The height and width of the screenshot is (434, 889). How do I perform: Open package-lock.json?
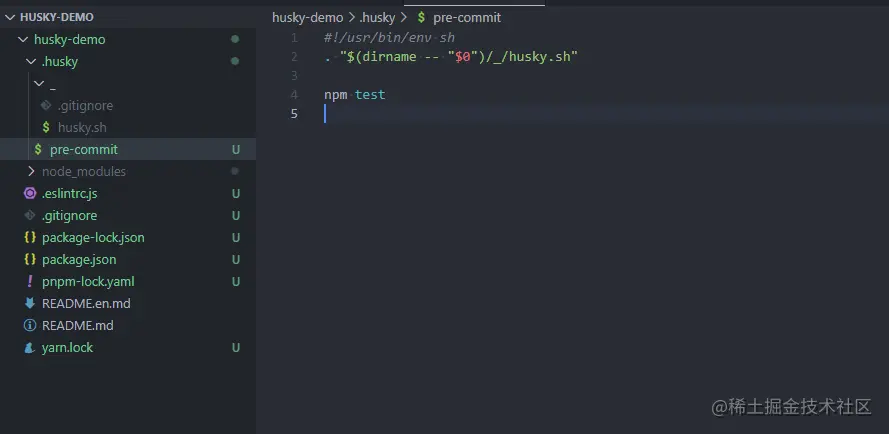[x=93, y=238]
